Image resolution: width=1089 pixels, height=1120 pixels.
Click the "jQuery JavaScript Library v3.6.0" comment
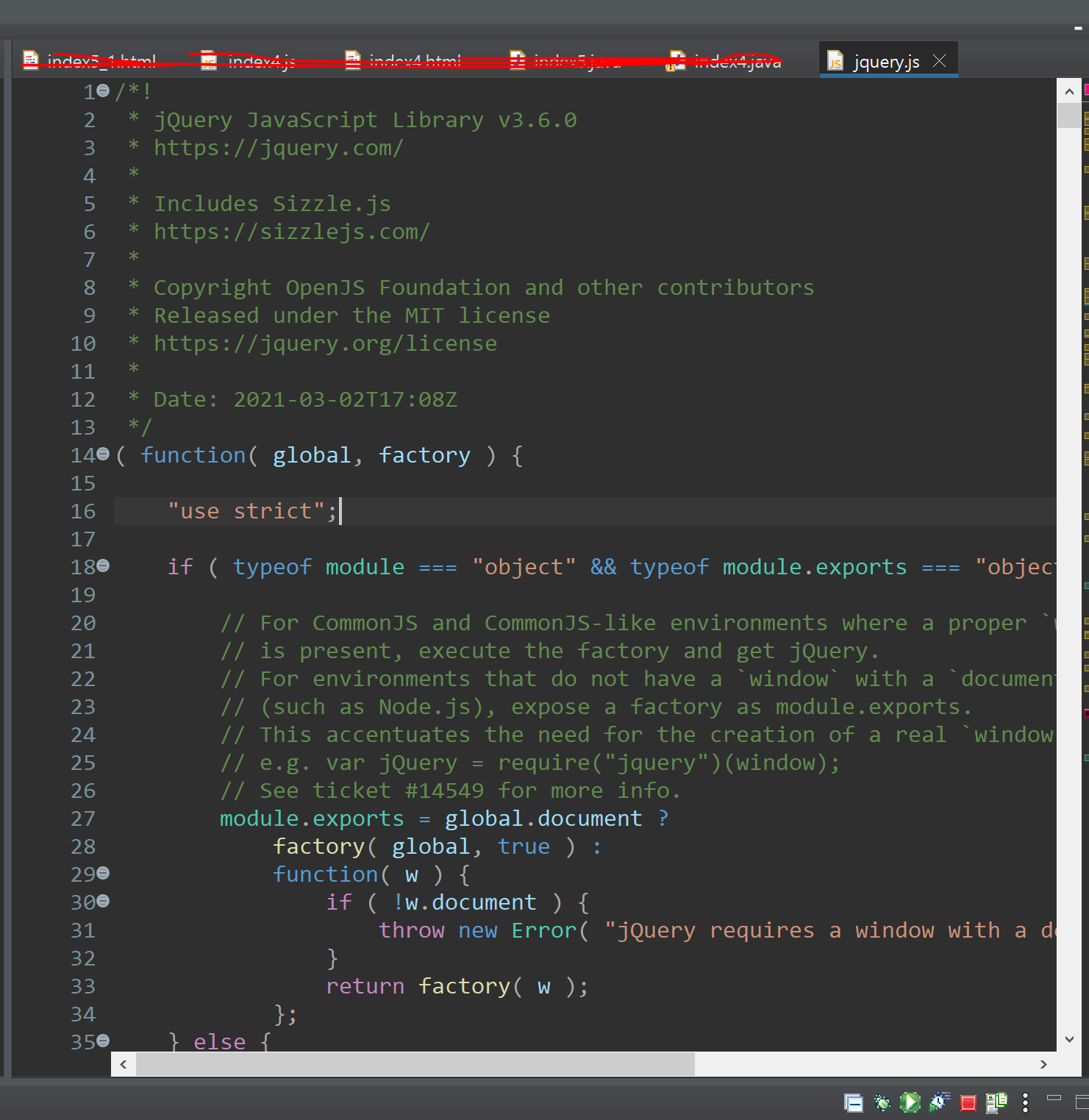(x=365, y=120)
